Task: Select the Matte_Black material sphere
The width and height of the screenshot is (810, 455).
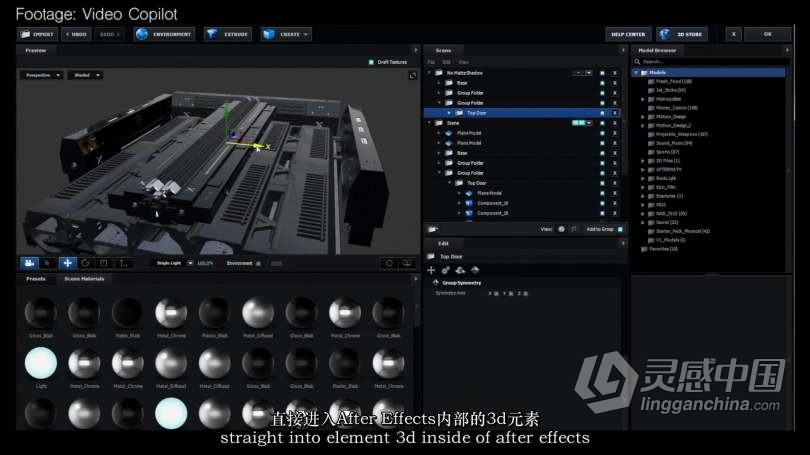Action: click(x=128, y=313)
